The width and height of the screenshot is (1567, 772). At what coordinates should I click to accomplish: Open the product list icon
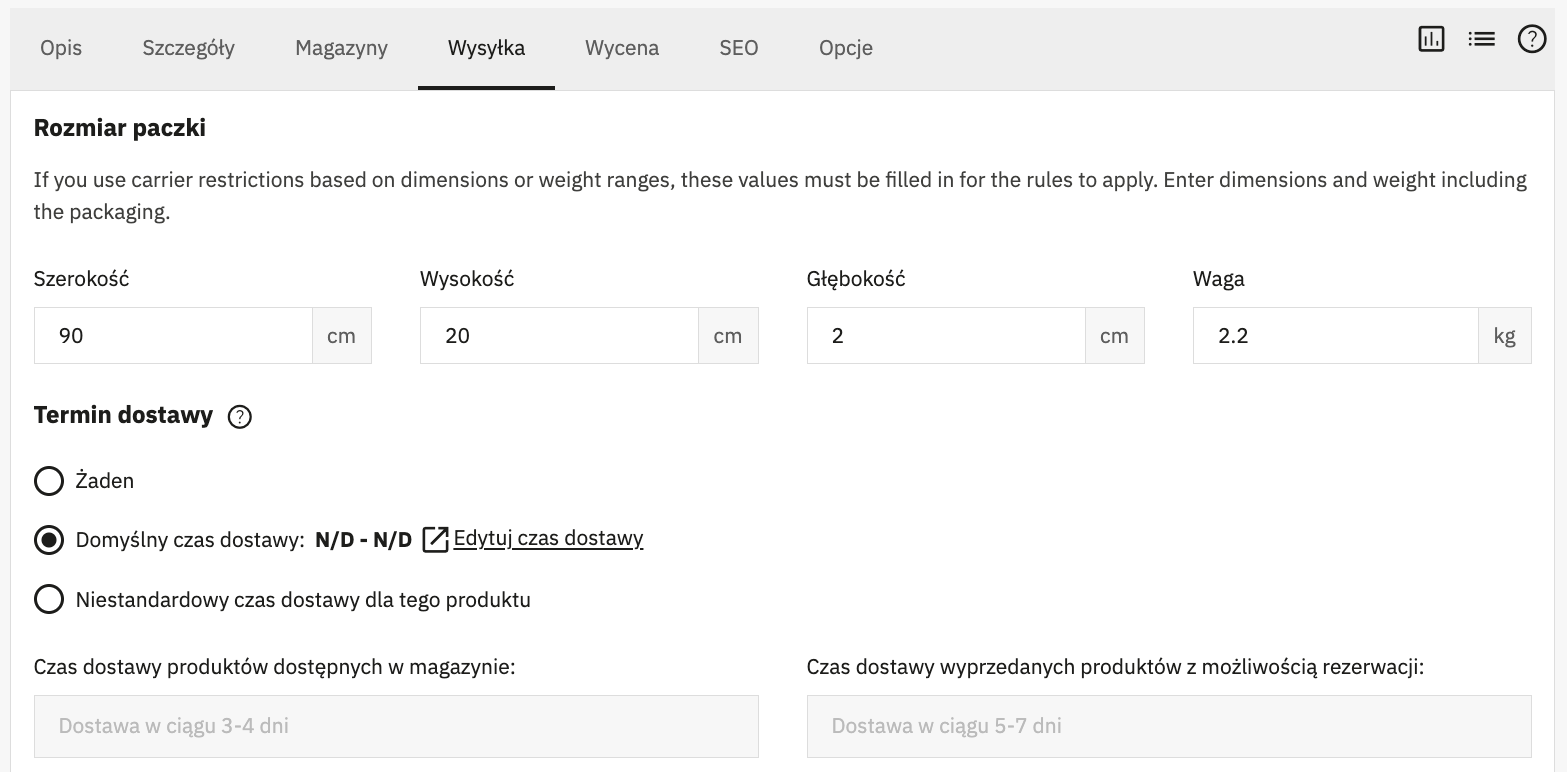[x=1482, y=39]
